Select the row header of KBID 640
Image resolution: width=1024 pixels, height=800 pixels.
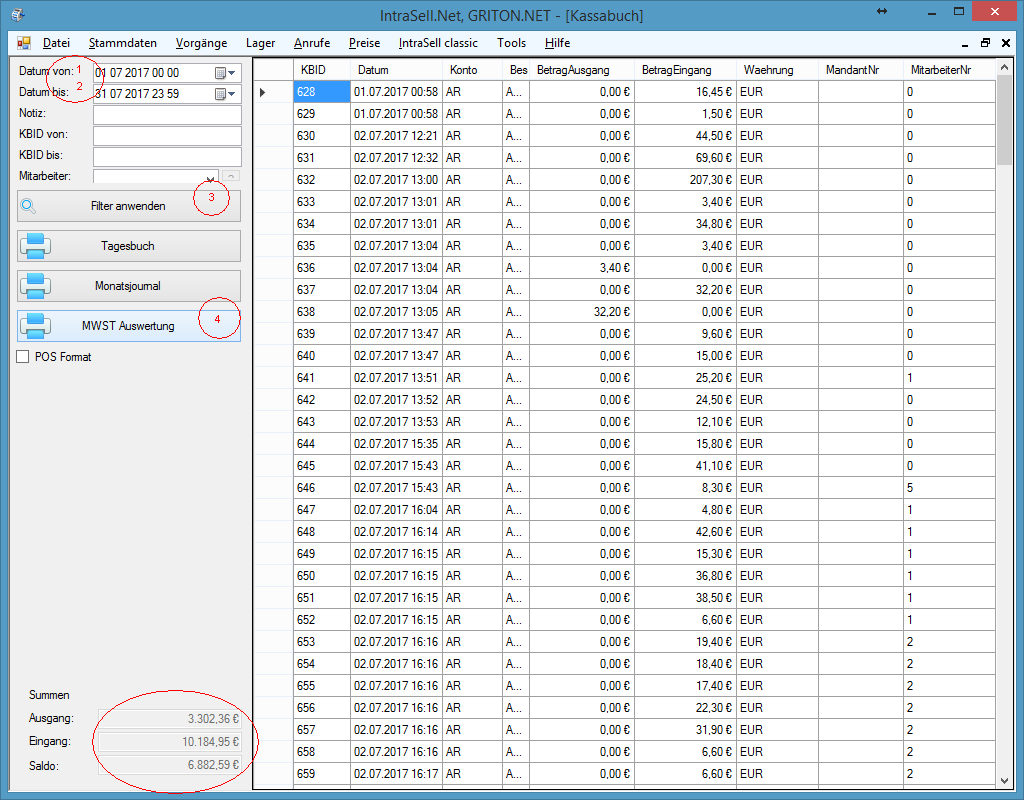point(274,356)
